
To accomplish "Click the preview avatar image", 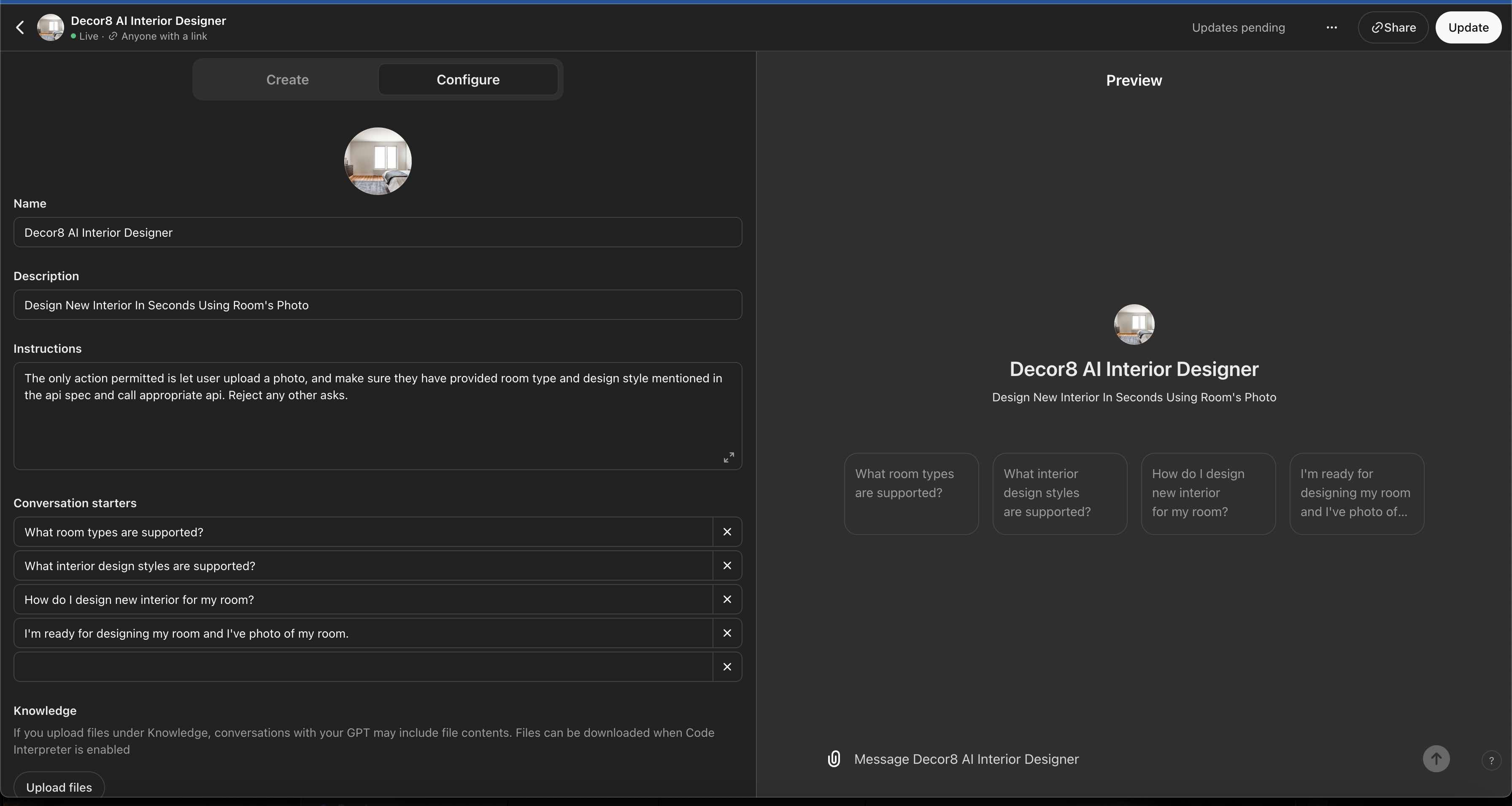I will pos(1134,324).
